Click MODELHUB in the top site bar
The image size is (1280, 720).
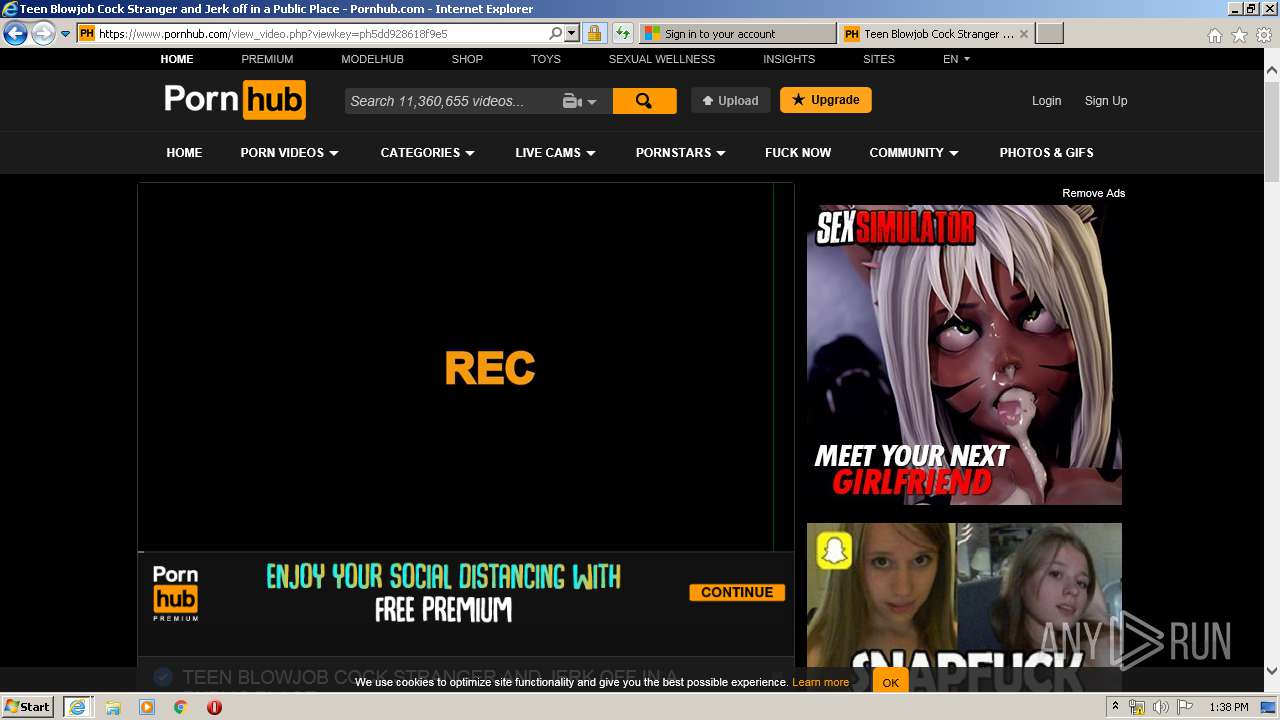(x=372, y=59)
